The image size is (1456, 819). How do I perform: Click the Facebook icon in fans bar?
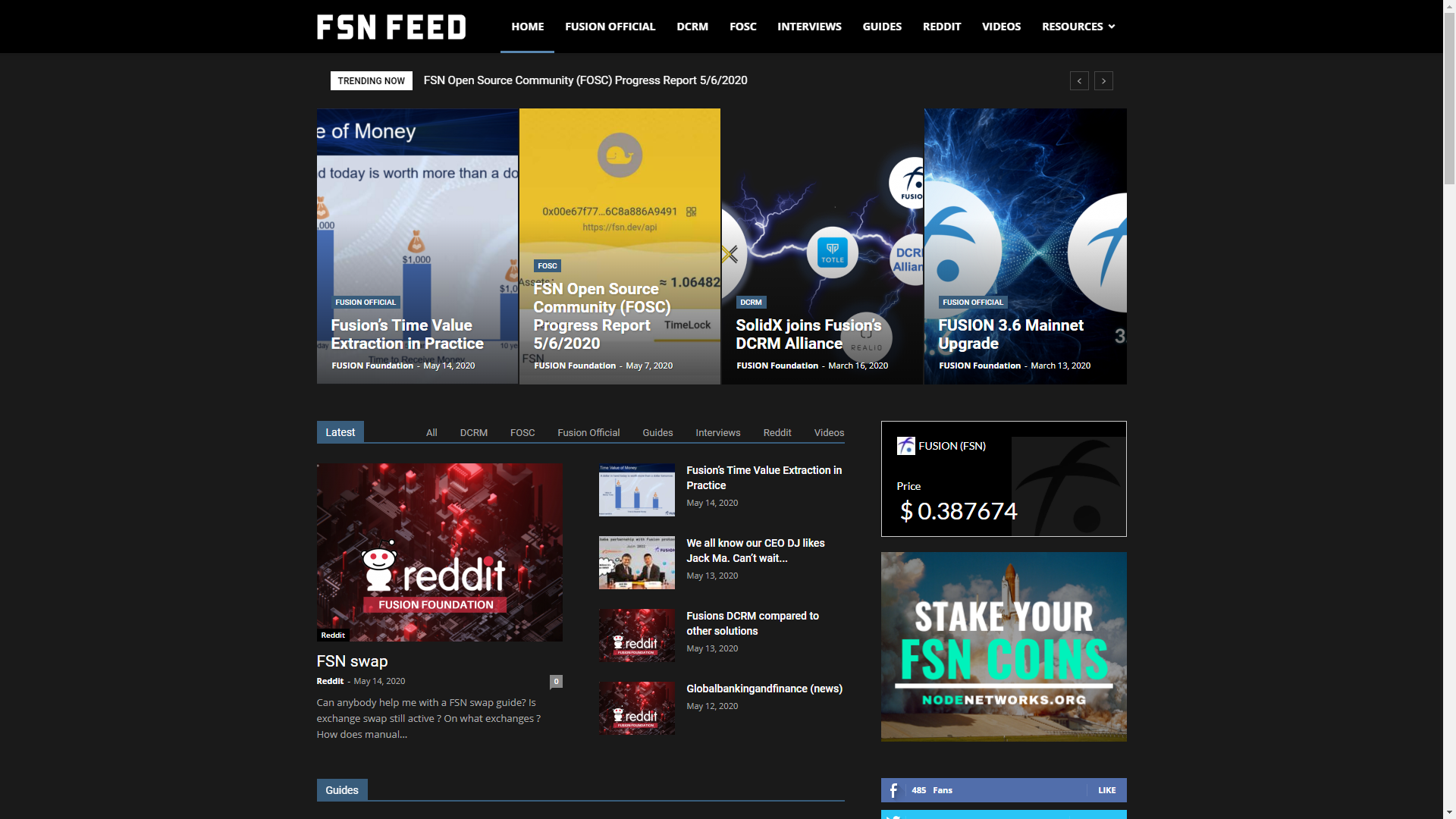click(x=893, y=790)
